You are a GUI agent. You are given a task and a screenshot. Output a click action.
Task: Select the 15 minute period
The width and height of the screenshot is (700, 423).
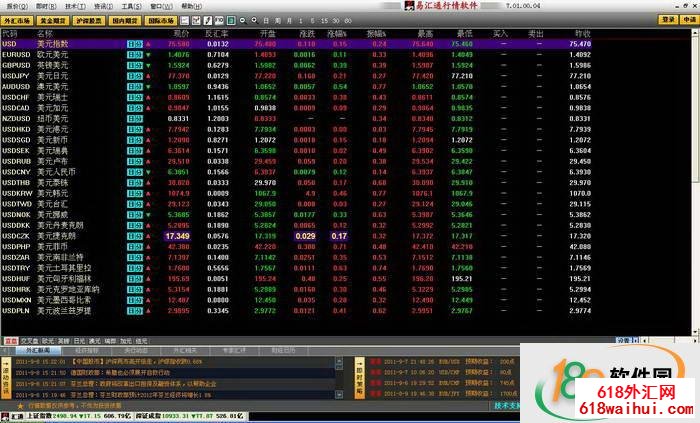[x=324, y=21]
